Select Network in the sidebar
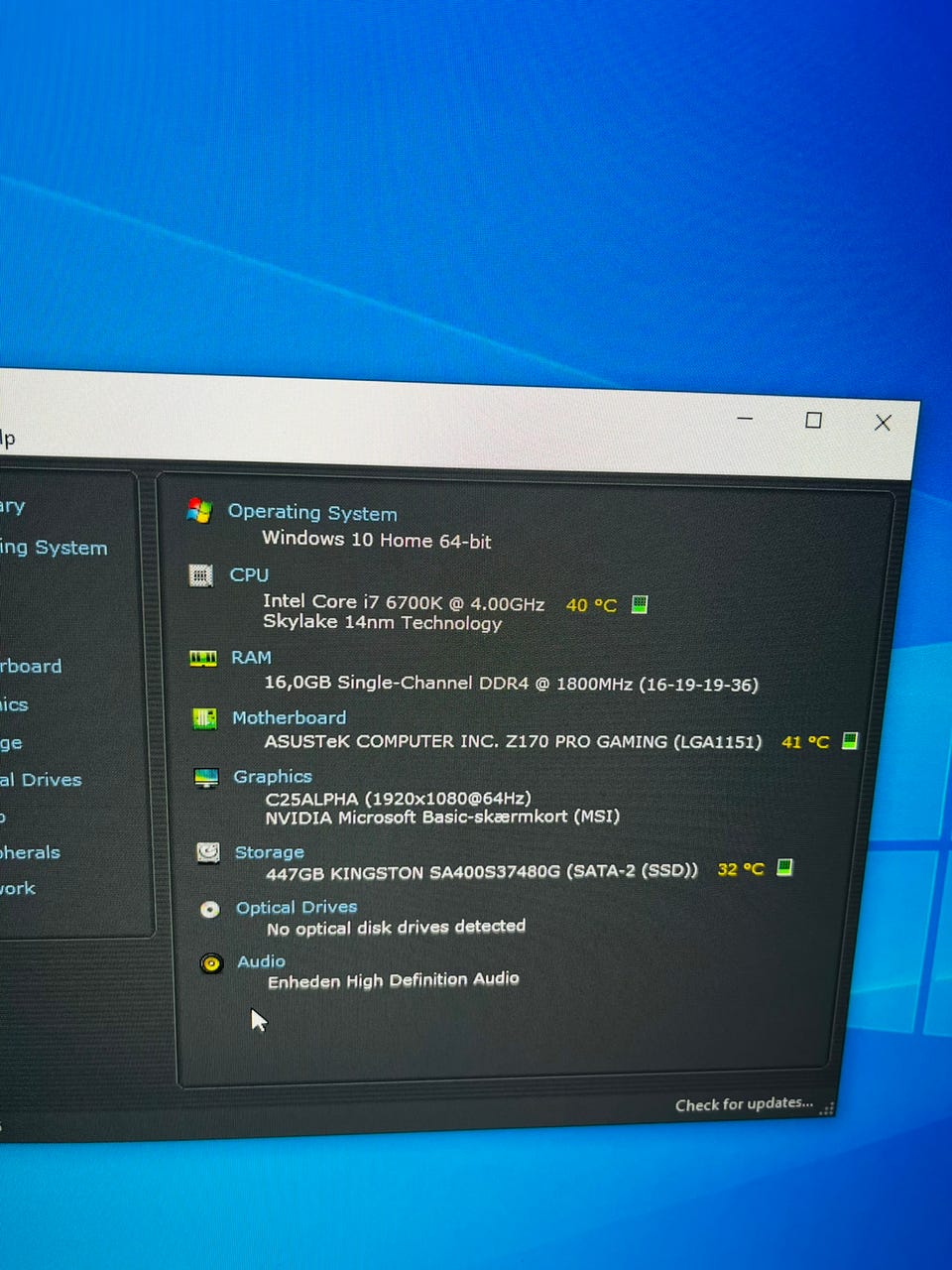Image resolution: width=952 pixels, height=1270 pixels. 18,888
